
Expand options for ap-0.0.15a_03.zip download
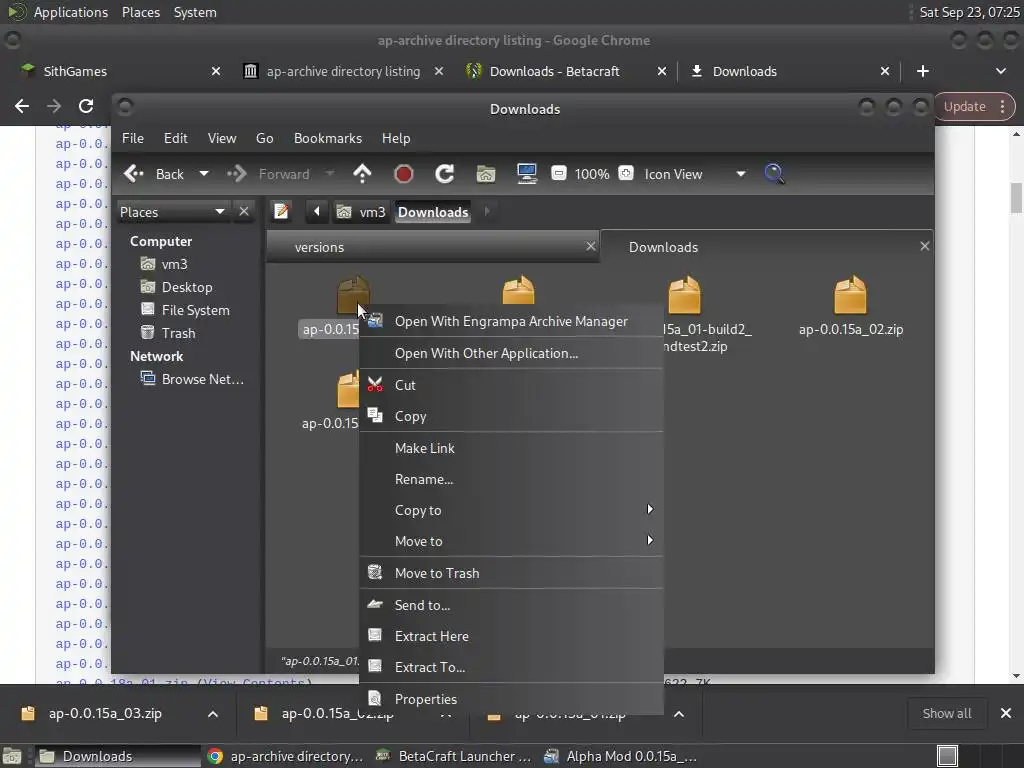[x=213, y=714]
